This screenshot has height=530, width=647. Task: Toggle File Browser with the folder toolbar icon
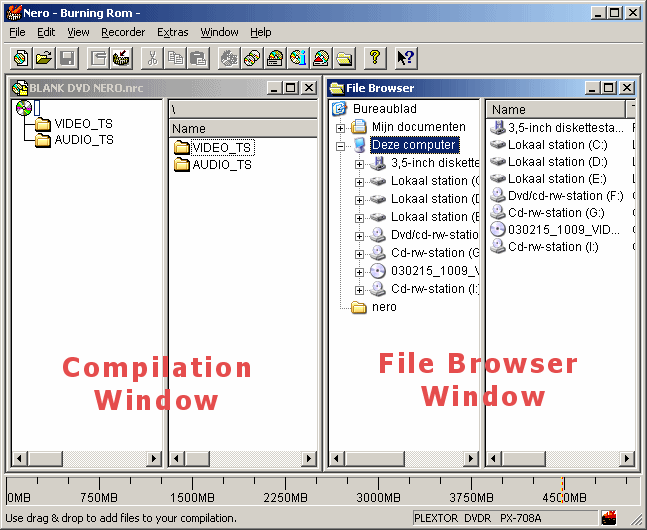[345, 58]
